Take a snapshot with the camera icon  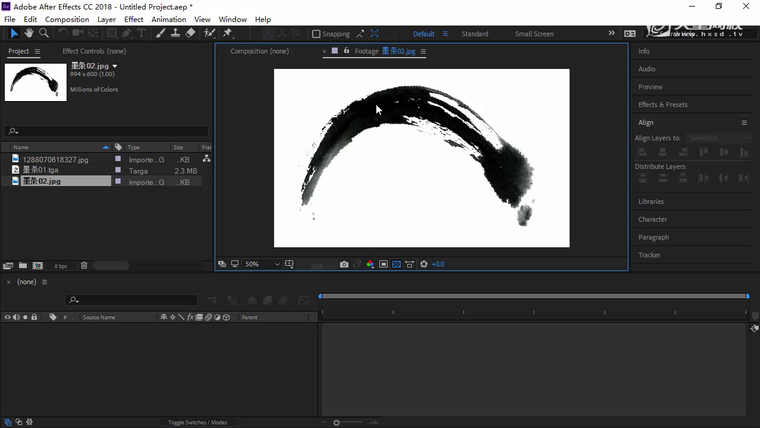pyautogui.click(x=344, y=264)
